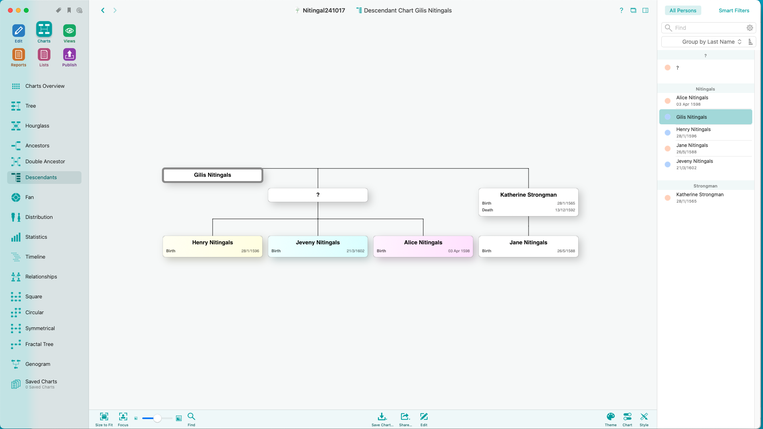This screenshot has height=429, width=763.
Task: Select Henry Nitingals box in chart
Action: coord(213,246)
